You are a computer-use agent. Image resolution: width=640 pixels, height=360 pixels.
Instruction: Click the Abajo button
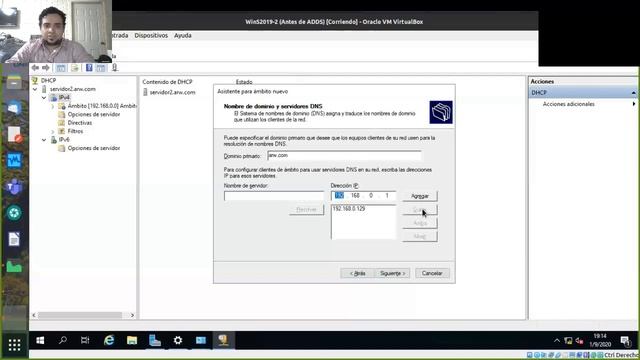pos(420,236)
